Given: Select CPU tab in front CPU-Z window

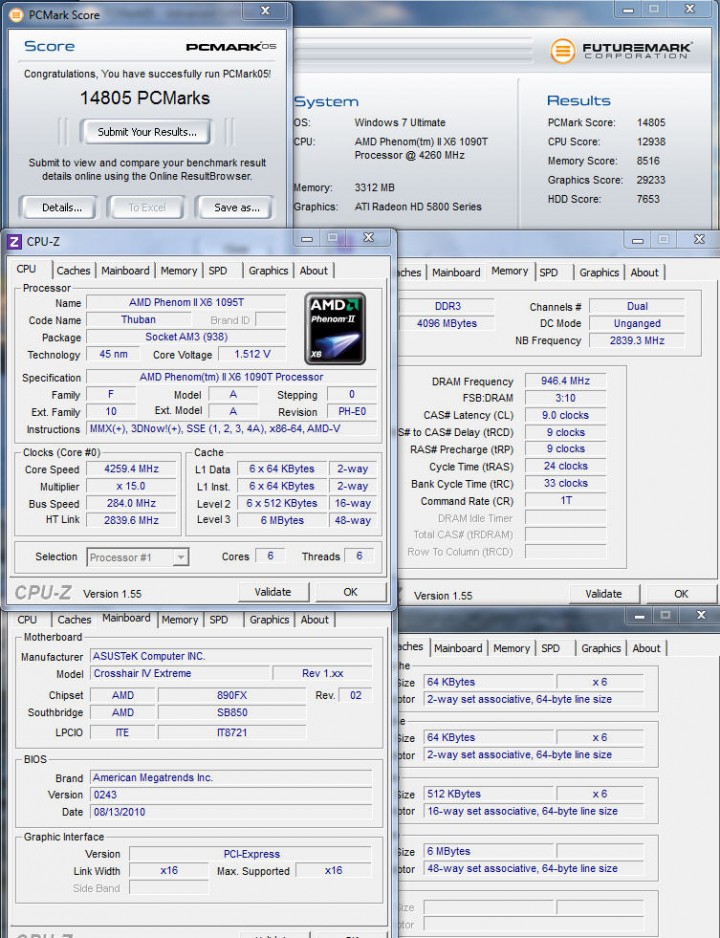Looking at the screenshot, I should 27,269.
